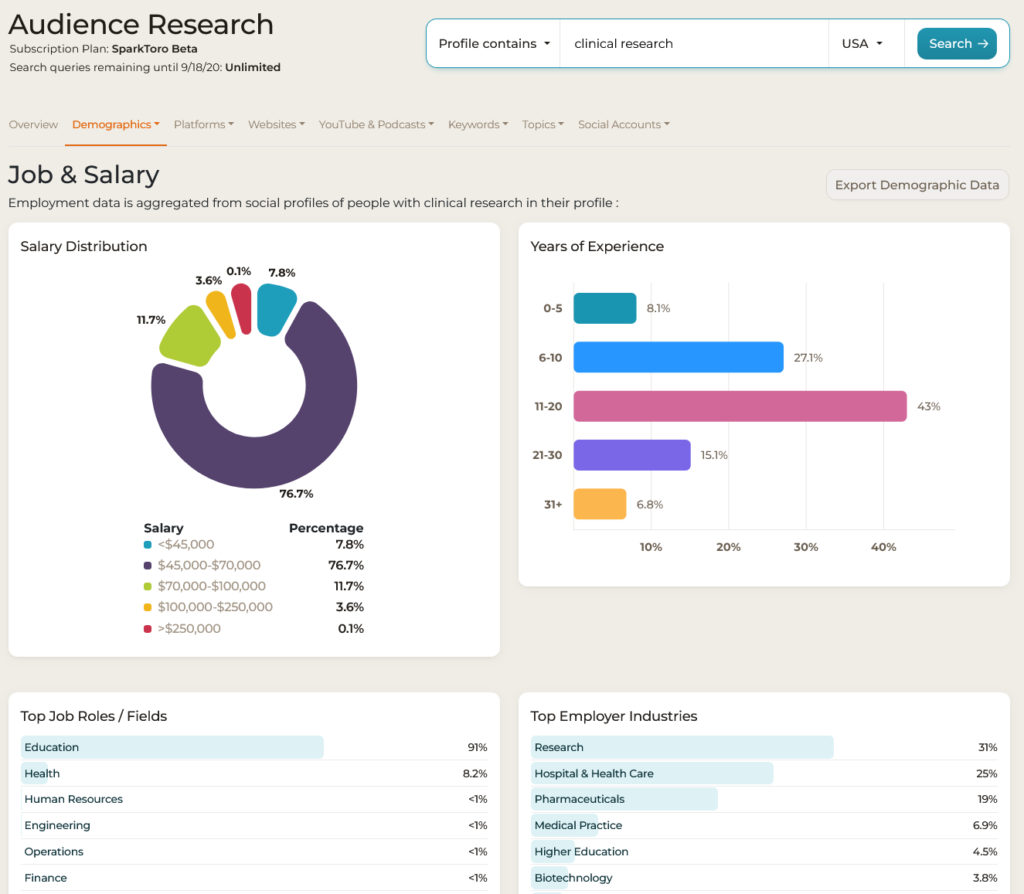Select the Pharmaceuticals employer industry row
The height and width of the screenshot is (894, 1024).
click(x=764, y=799)
